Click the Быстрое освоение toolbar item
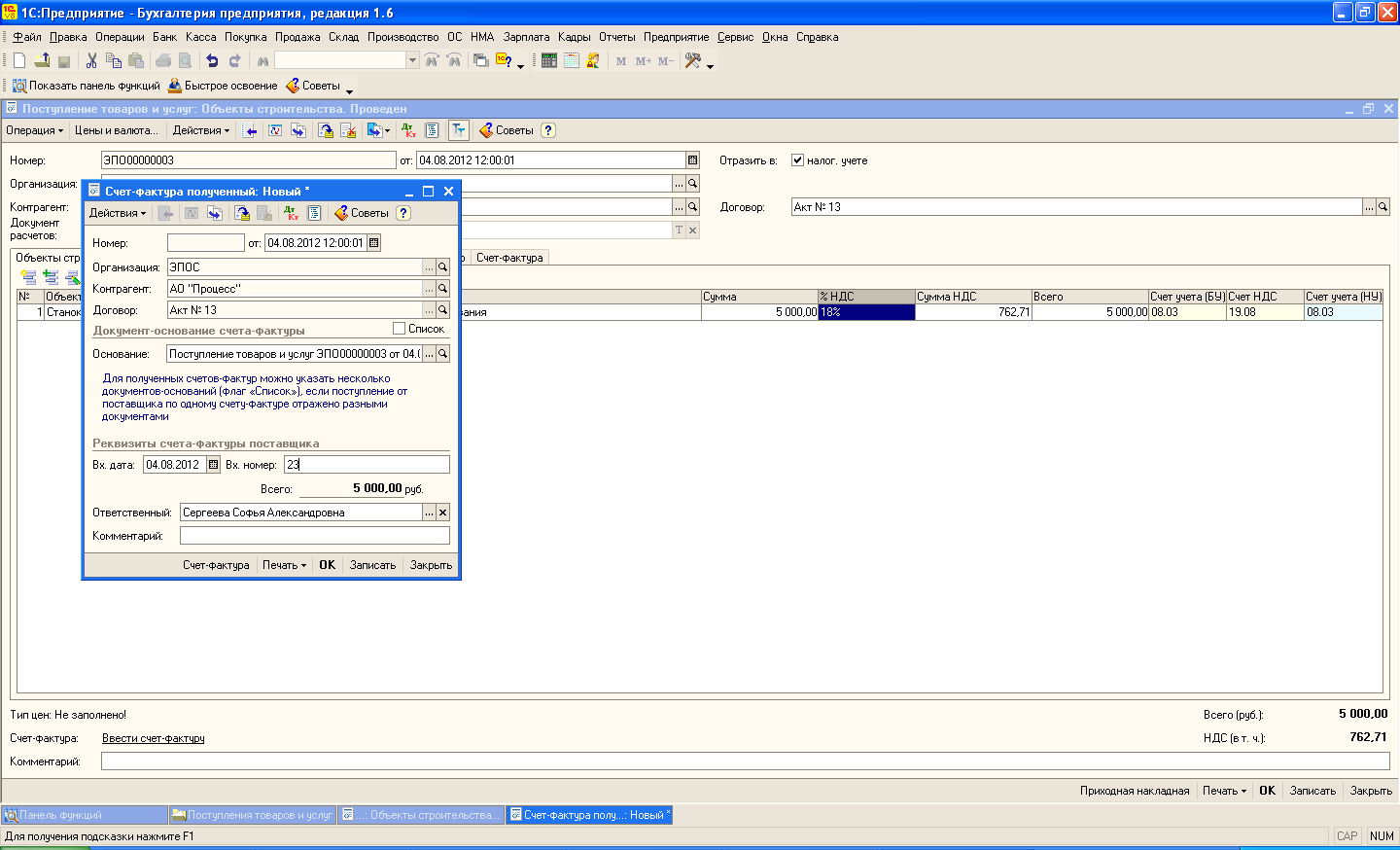1400x850 pixels. coord(223,86)
